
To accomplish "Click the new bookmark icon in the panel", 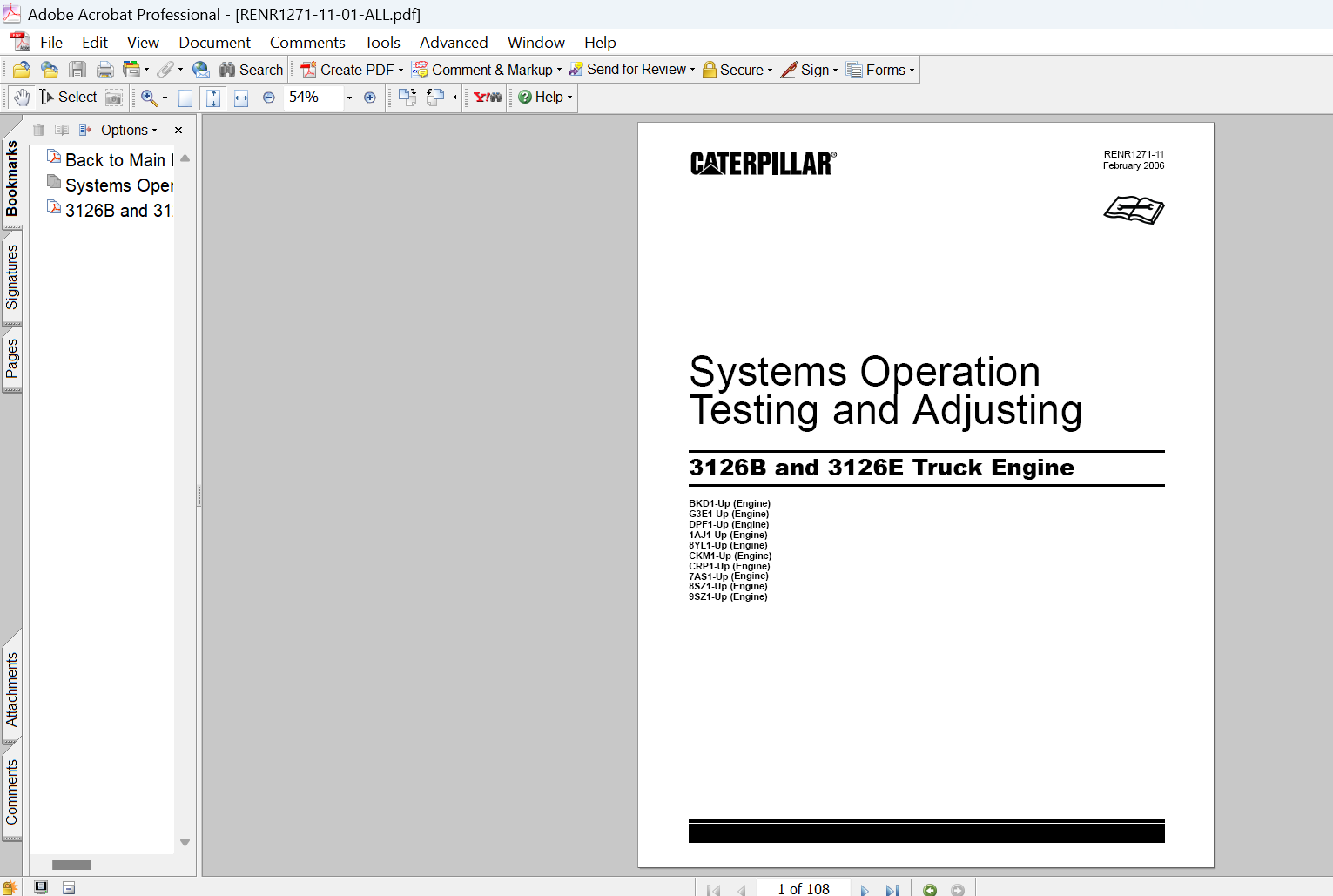I will (x=62, y=130).
